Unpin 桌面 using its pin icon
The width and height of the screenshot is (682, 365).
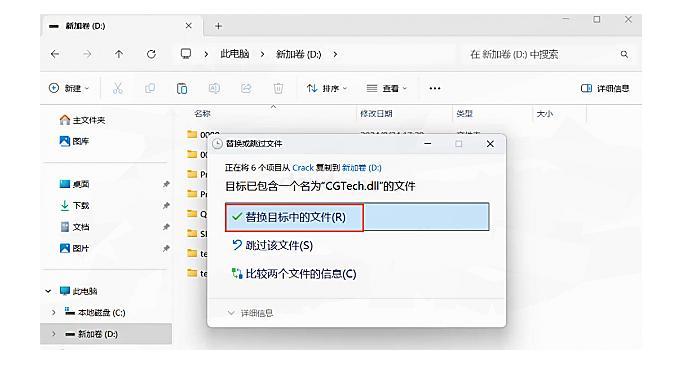pos(166,184)
